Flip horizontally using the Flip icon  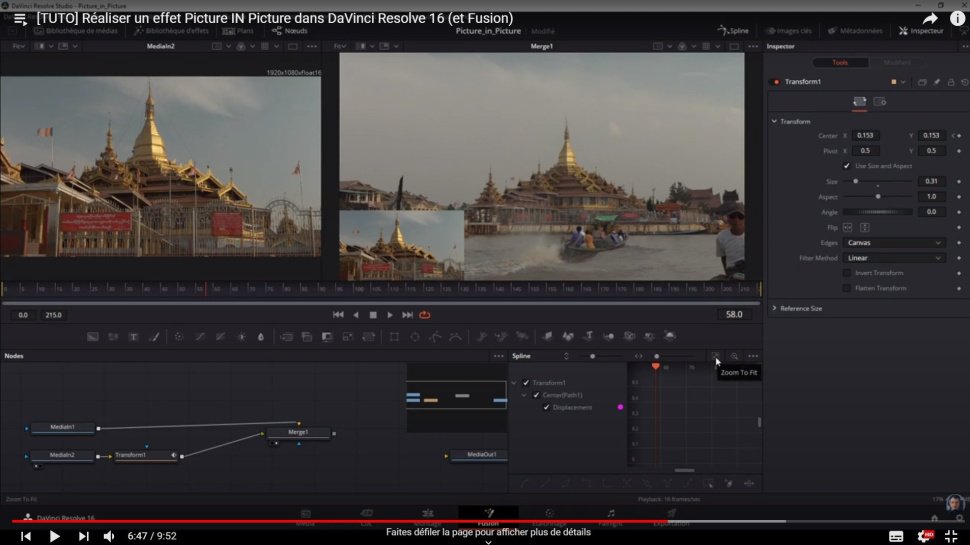pyautogui.click(x=848, y=227)
